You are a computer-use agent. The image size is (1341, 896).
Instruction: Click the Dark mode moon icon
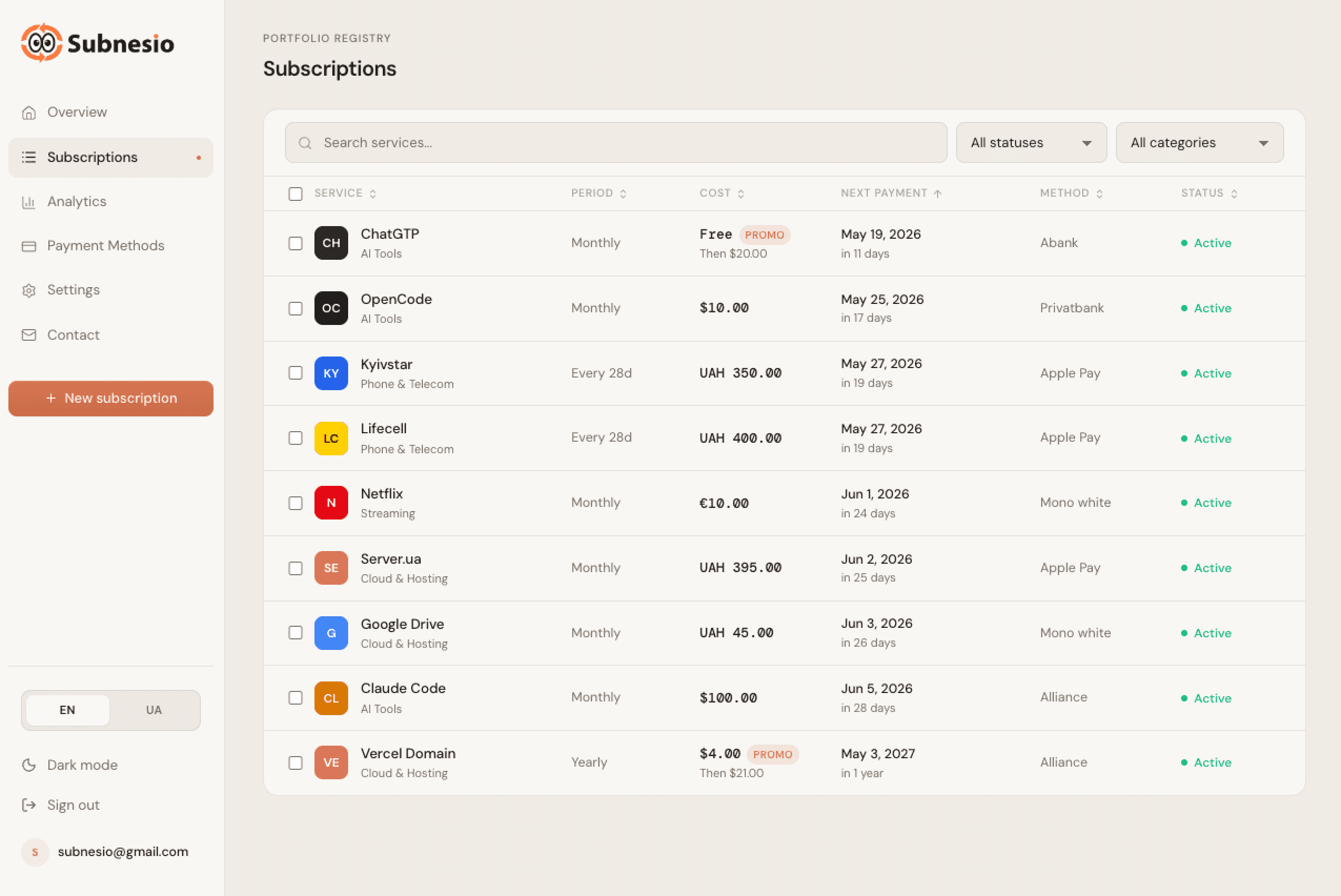point(28,765)
